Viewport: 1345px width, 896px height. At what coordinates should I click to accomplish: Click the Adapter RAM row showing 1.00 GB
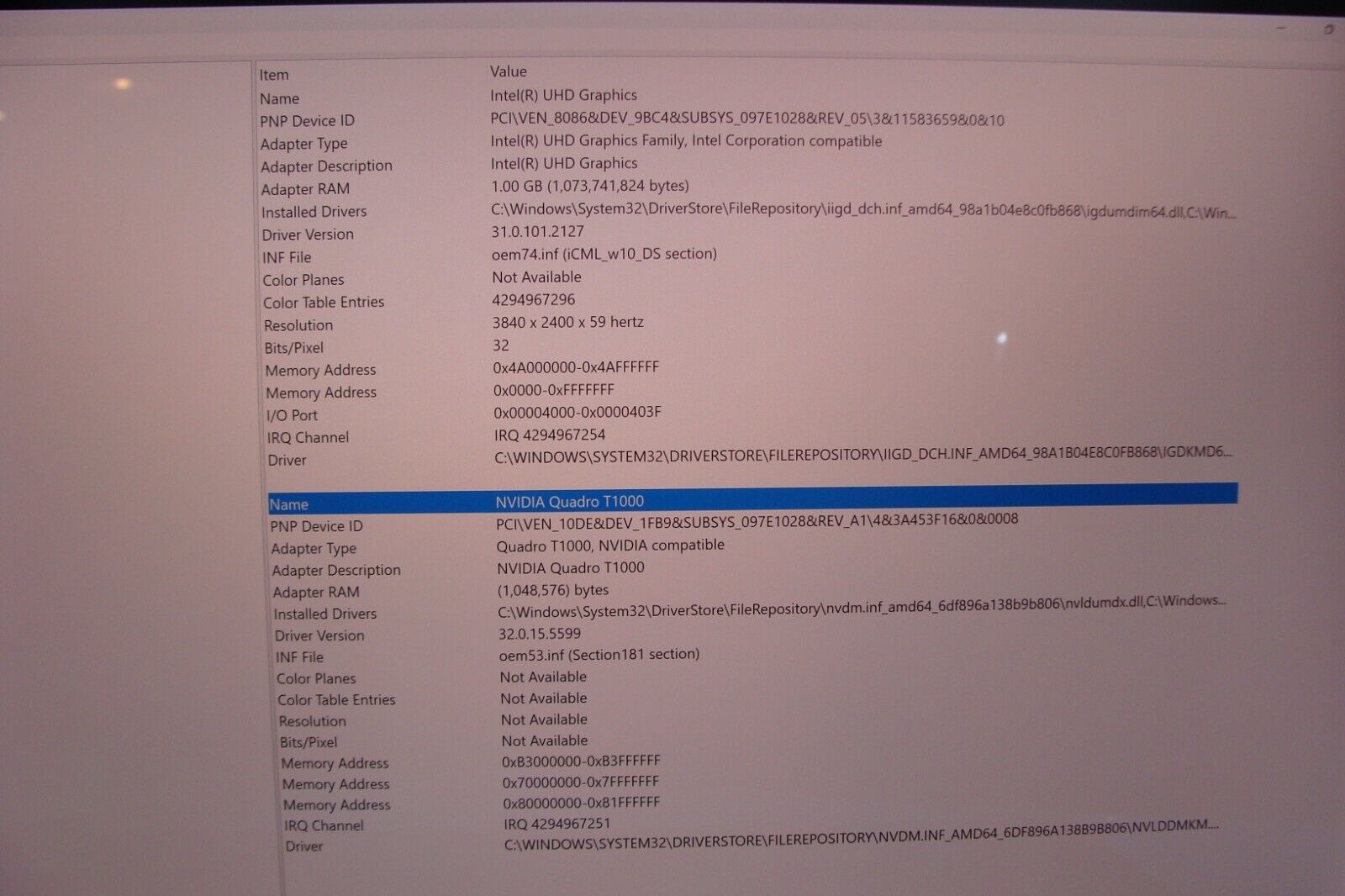(x=504, y=187)
